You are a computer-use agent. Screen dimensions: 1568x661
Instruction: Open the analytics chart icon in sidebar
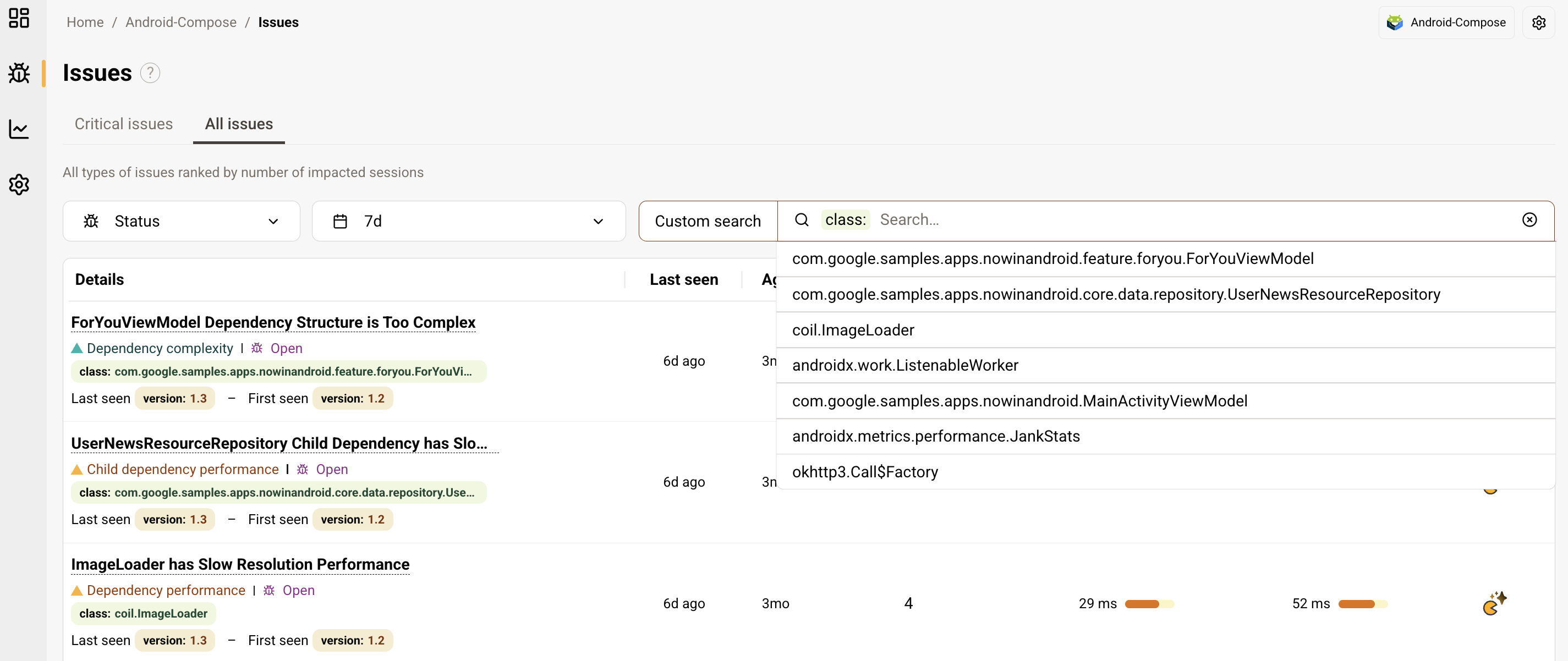pyautogui.click(x=19, y=129)
